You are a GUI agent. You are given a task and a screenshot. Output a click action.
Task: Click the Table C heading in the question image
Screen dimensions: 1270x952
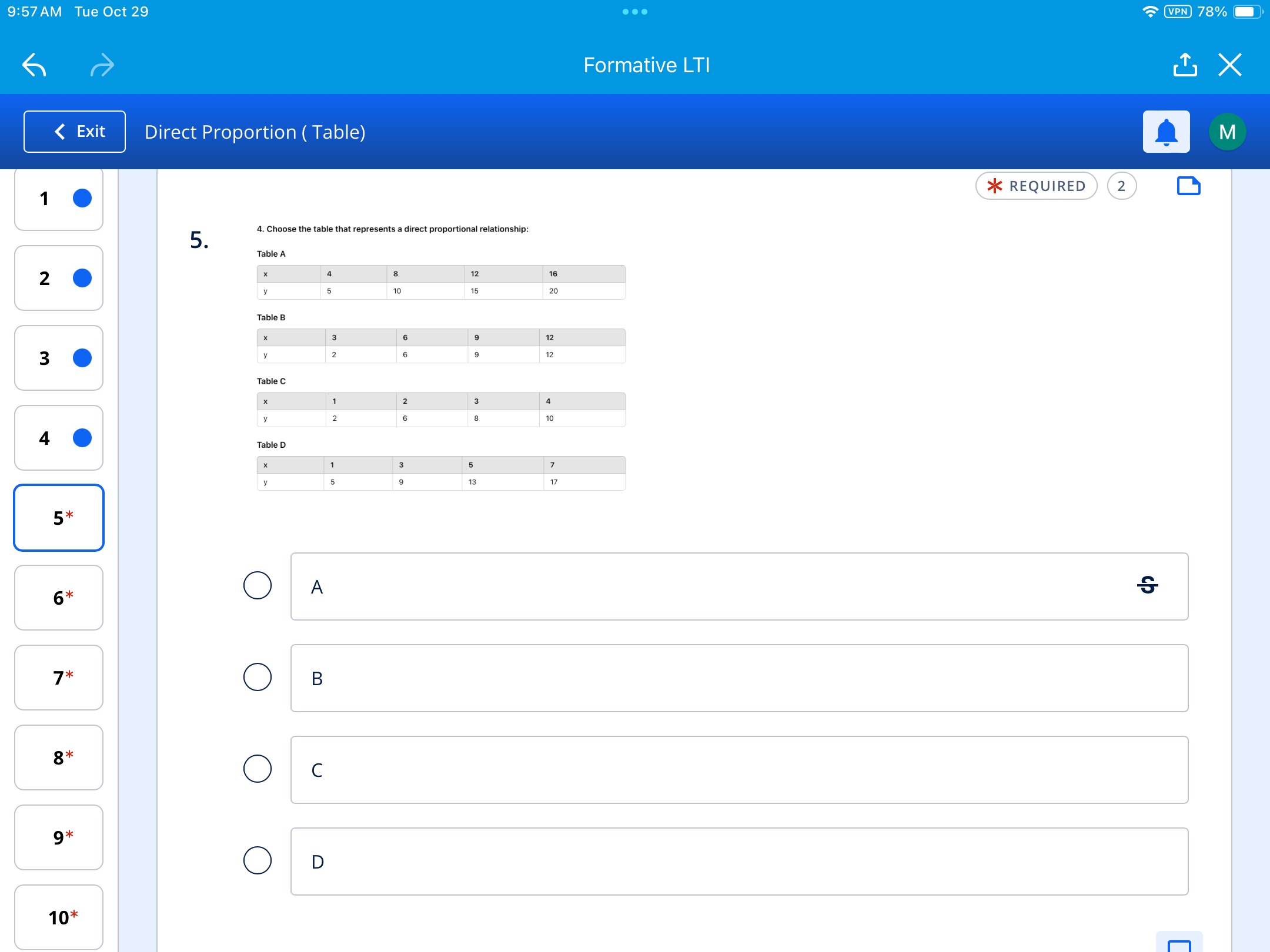(271, 381)
